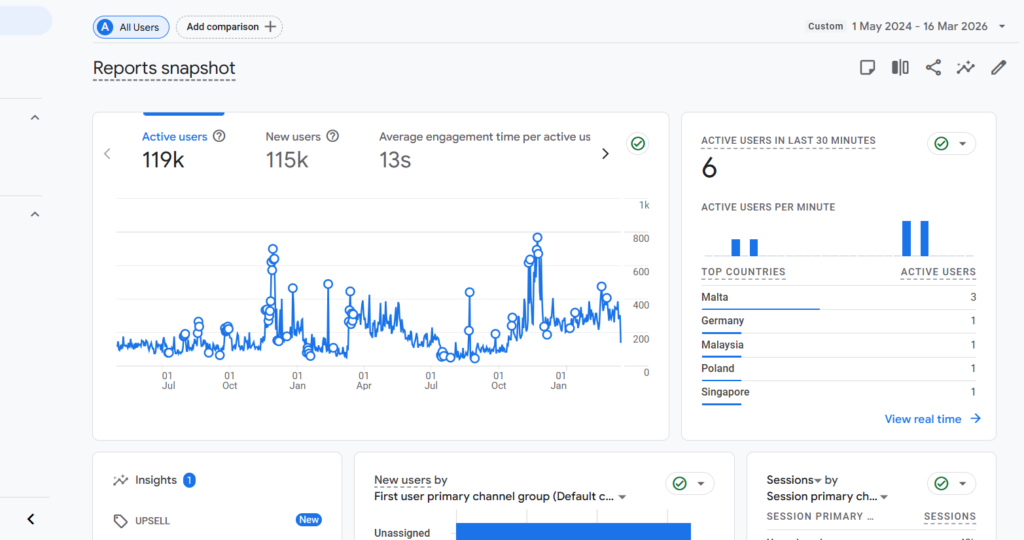Screen dimensions: 1024x540
Task: Open the custom date range dropdown
Action: (1002, 27)
